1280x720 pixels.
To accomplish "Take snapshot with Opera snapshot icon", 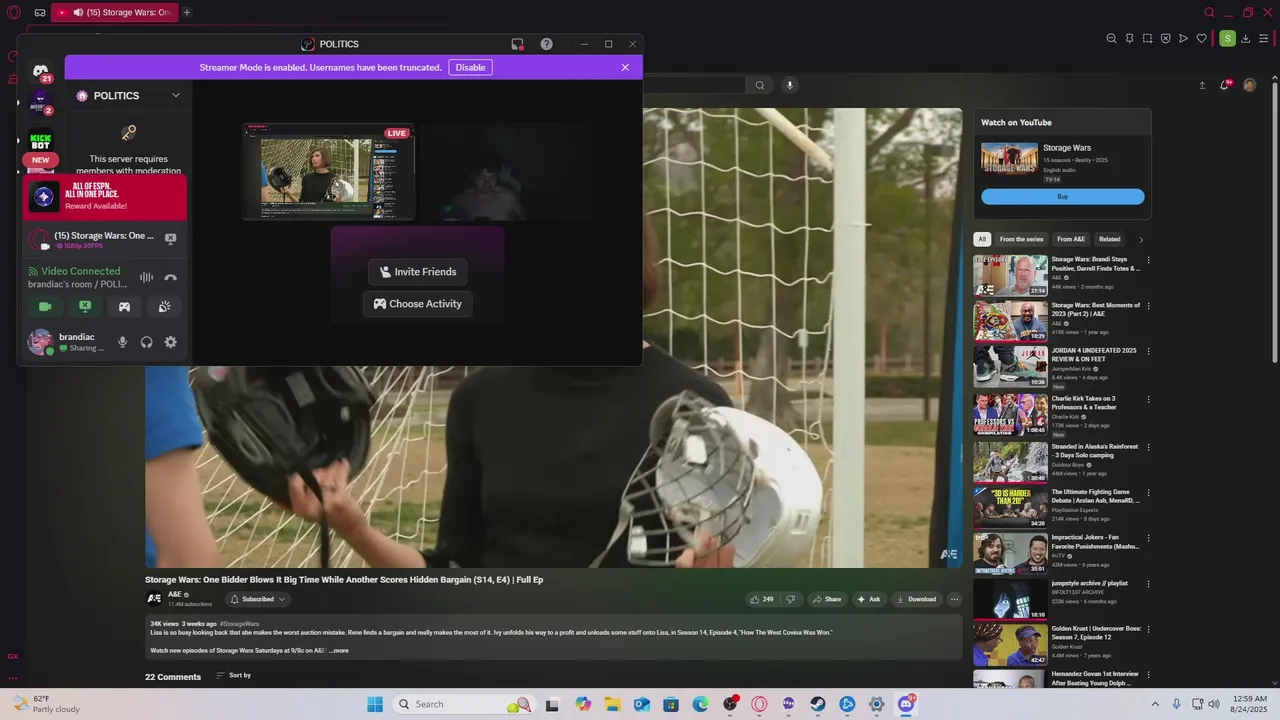I will pos(1147,39).
